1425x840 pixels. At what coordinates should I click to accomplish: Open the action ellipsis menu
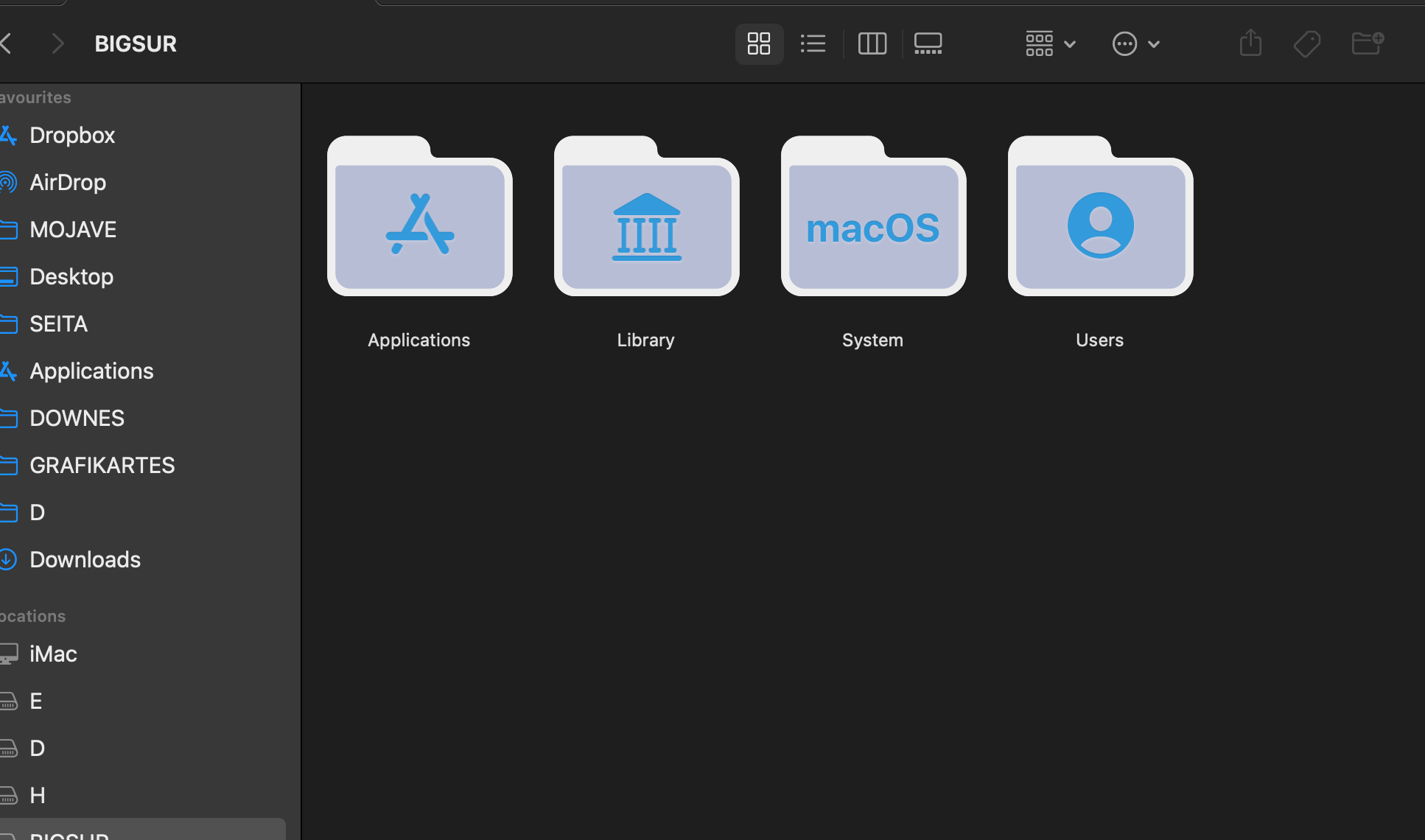pos(1135,44)
